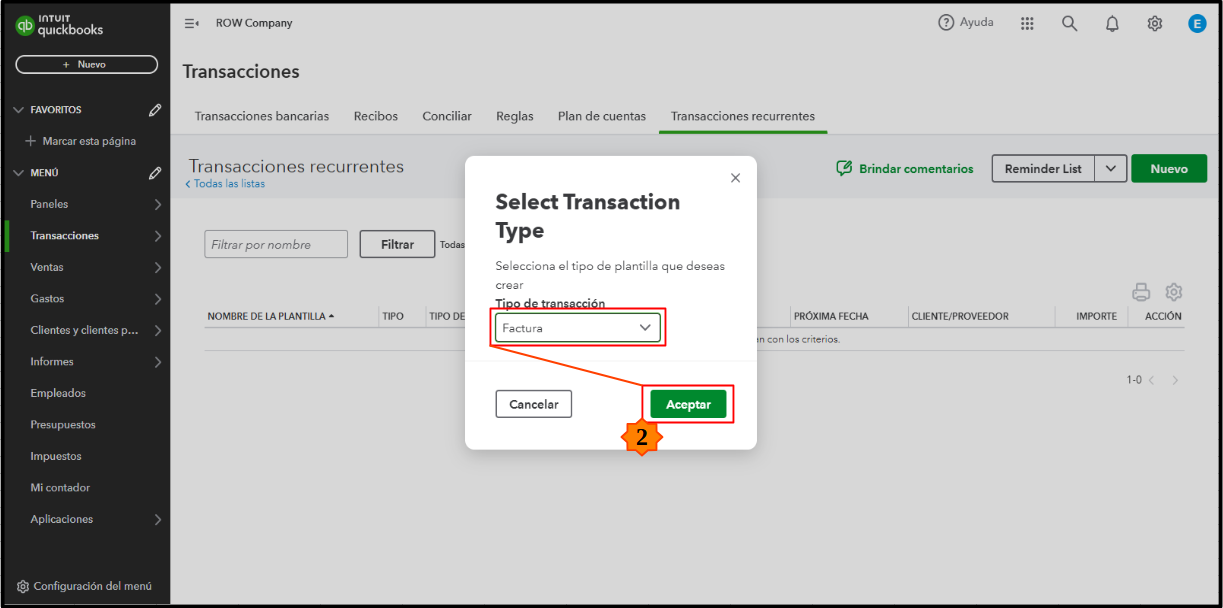The width and height of the screenshot is (1223, 608).
Task: Click the Próxima fecha column header
Action: (831, 316)
